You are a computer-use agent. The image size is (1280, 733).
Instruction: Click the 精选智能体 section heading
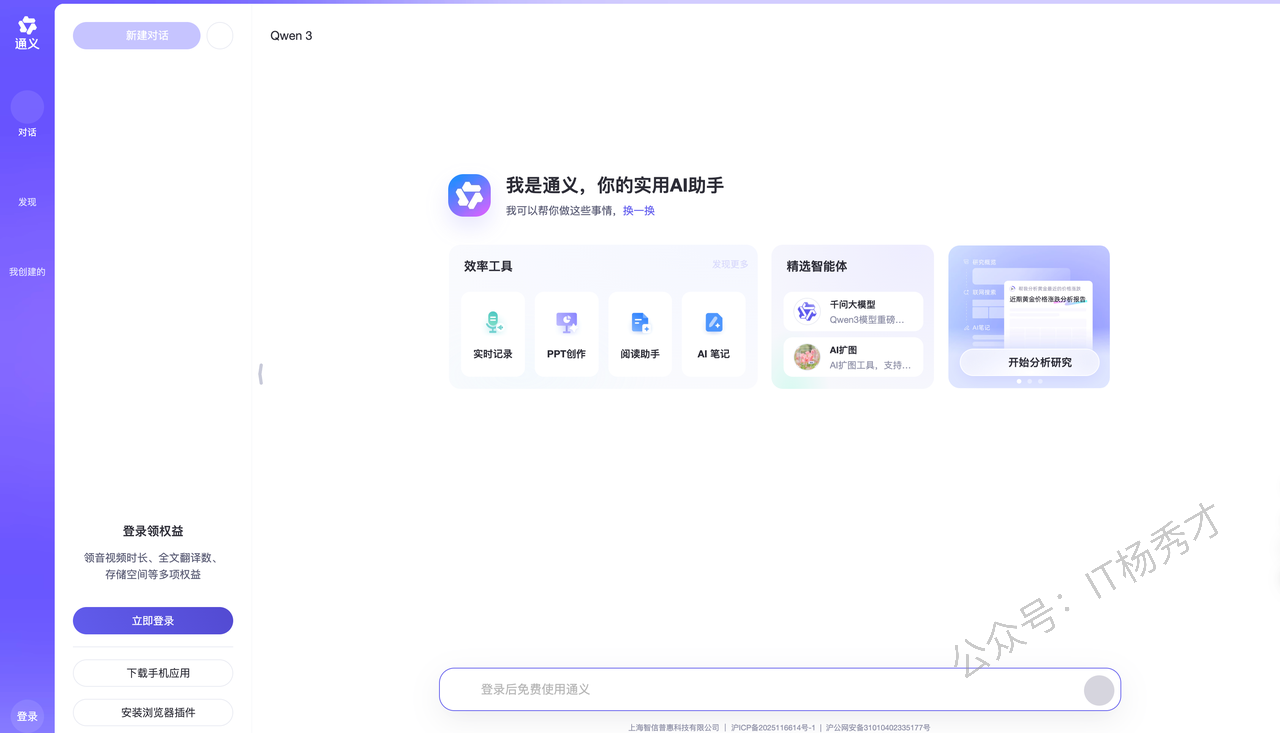817,266
